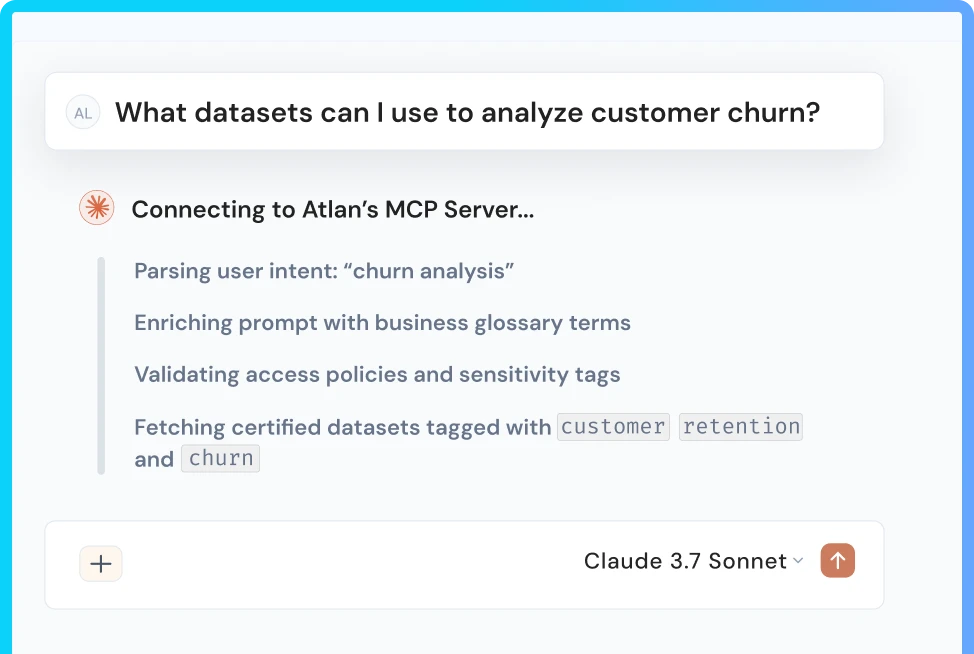Click the "Connecting to Atlan's MCP Server" heading
Image resolution: width=974 pixels, height=654 pixels.
tap(332, 209)
